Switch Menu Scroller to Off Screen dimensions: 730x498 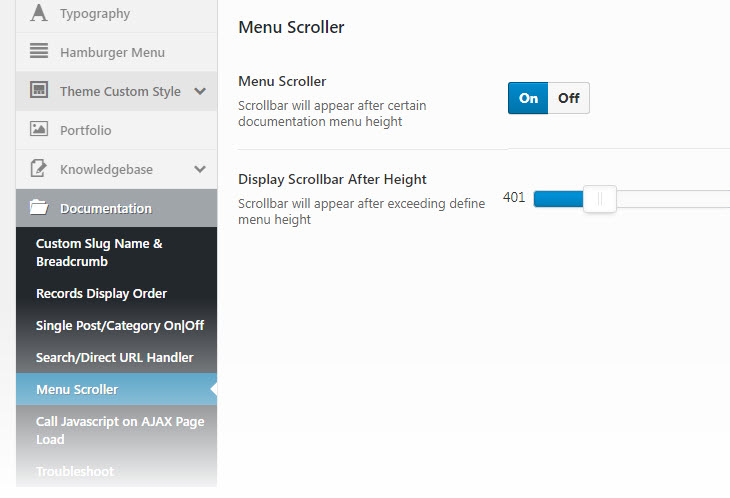[569, 98]
